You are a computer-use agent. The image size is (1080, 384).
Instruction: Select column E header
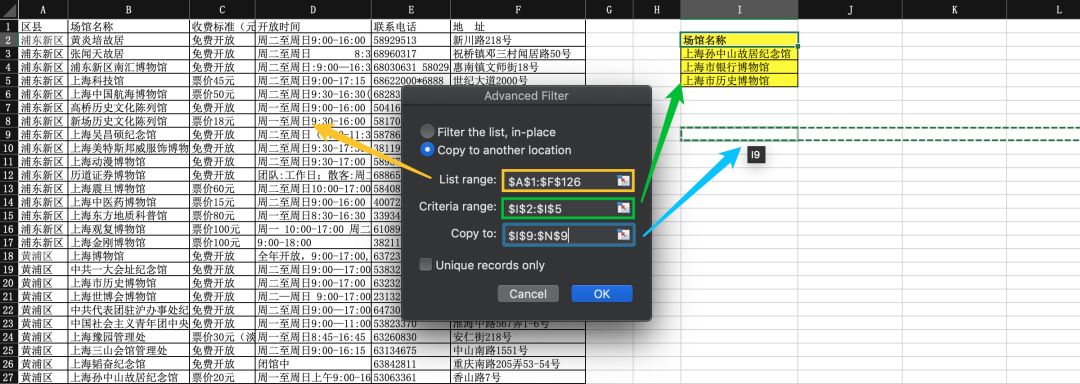[411, 10]
